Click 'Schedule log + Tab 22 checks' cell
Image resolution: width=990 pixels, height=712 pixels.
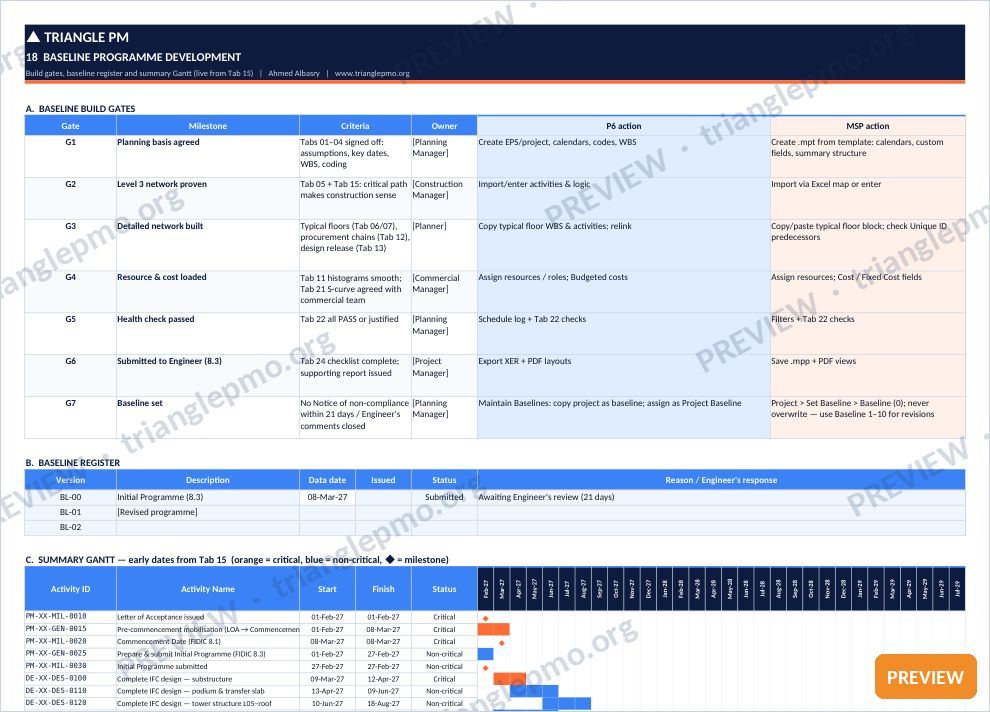point(624,333)
